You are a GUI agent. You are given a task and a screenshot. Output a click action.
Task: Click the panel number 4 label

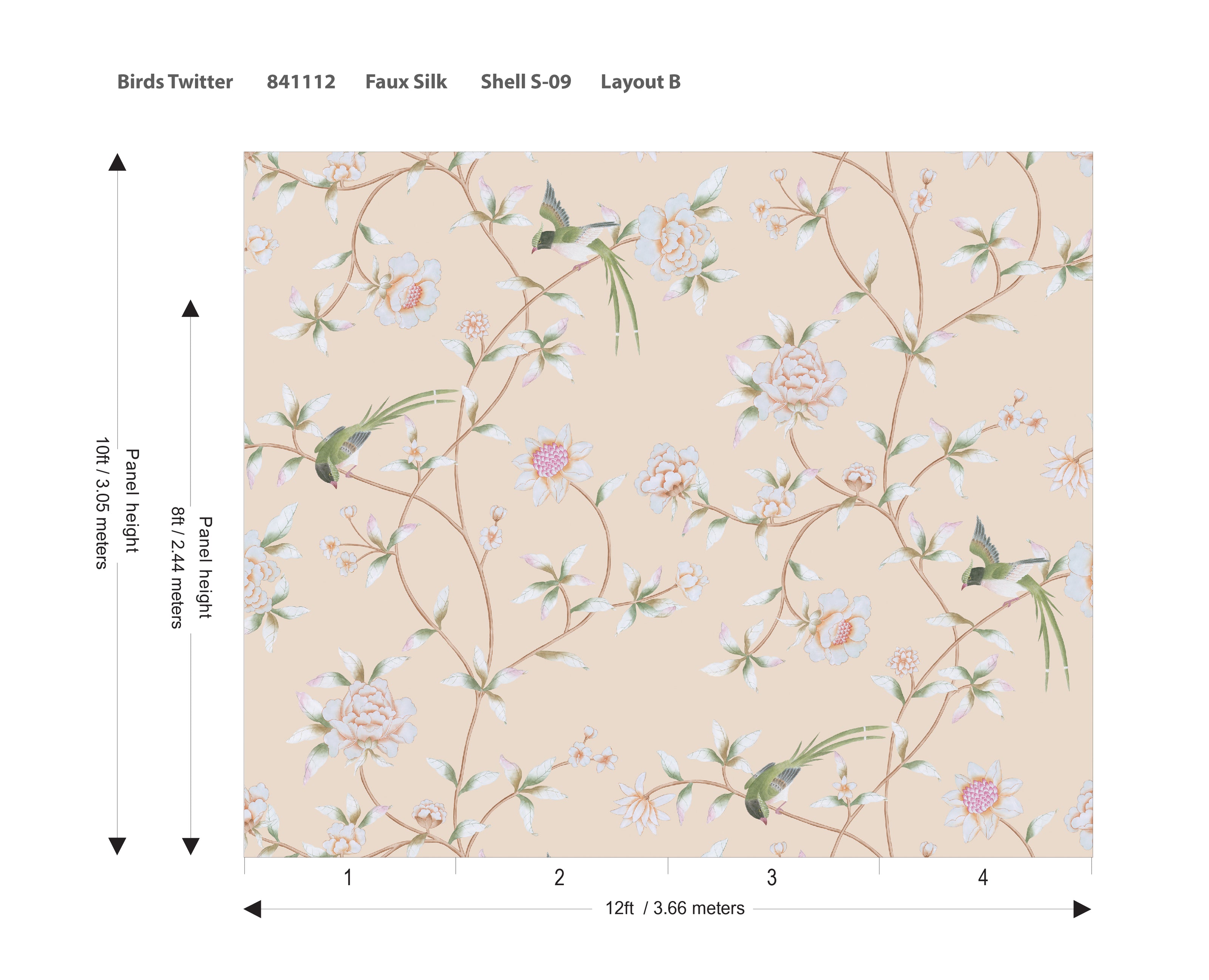pyautogui.click(x=983, y=877)
